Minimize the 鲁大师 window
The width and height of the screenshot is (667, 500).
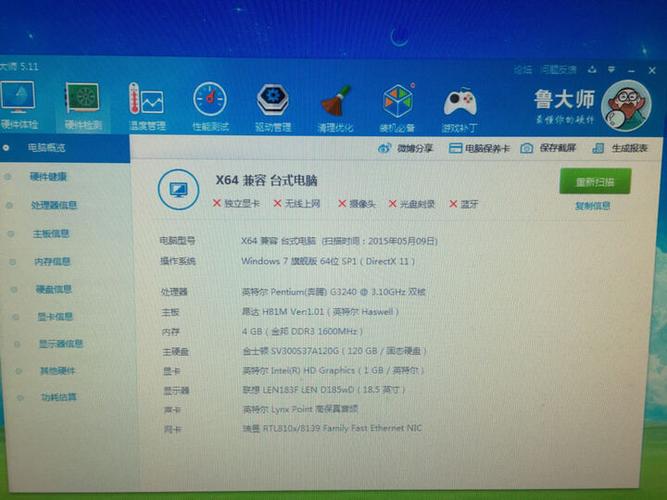[631, 70]
